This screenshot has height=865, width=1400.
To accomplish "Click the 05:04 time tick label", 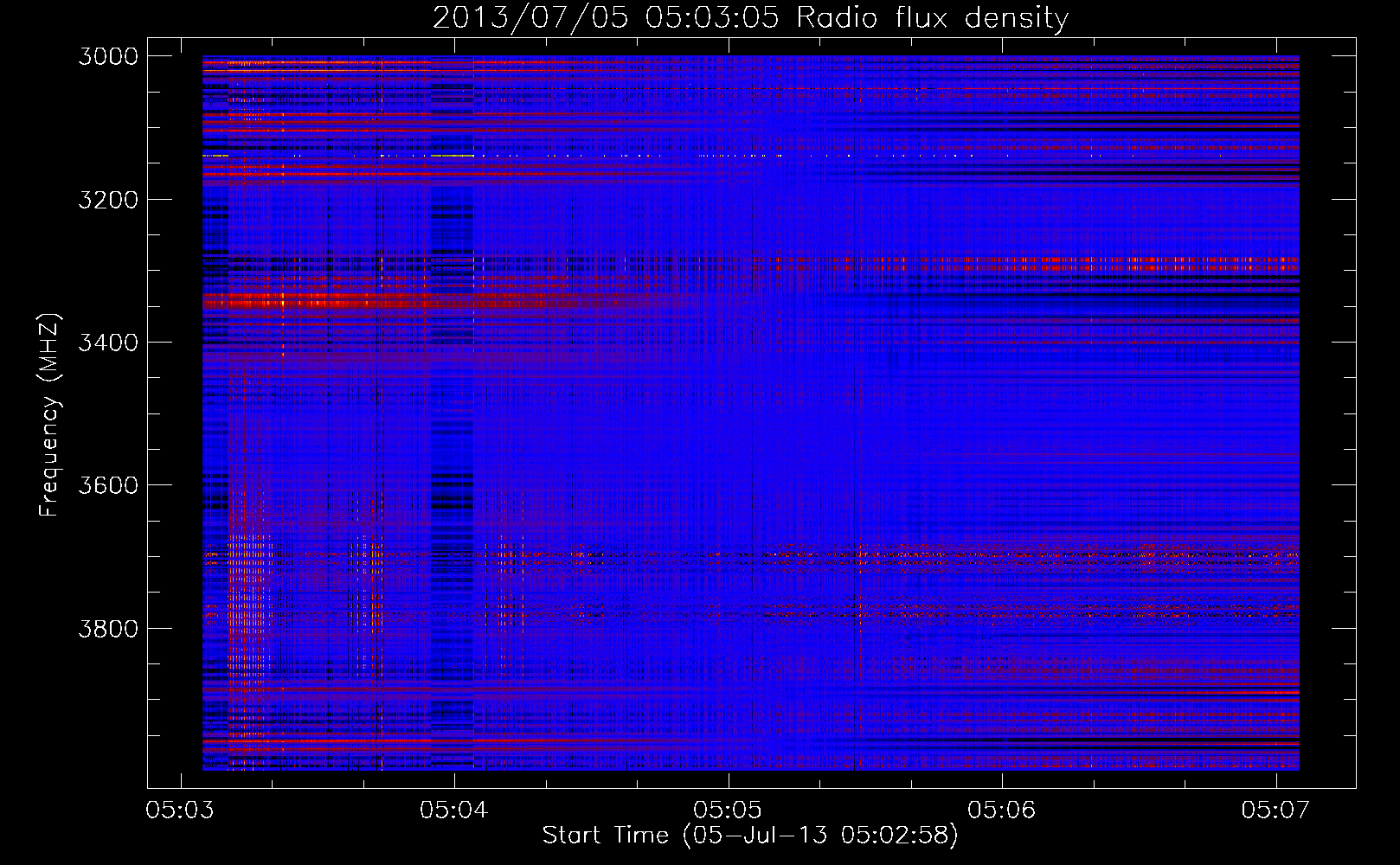I will 454,810.
